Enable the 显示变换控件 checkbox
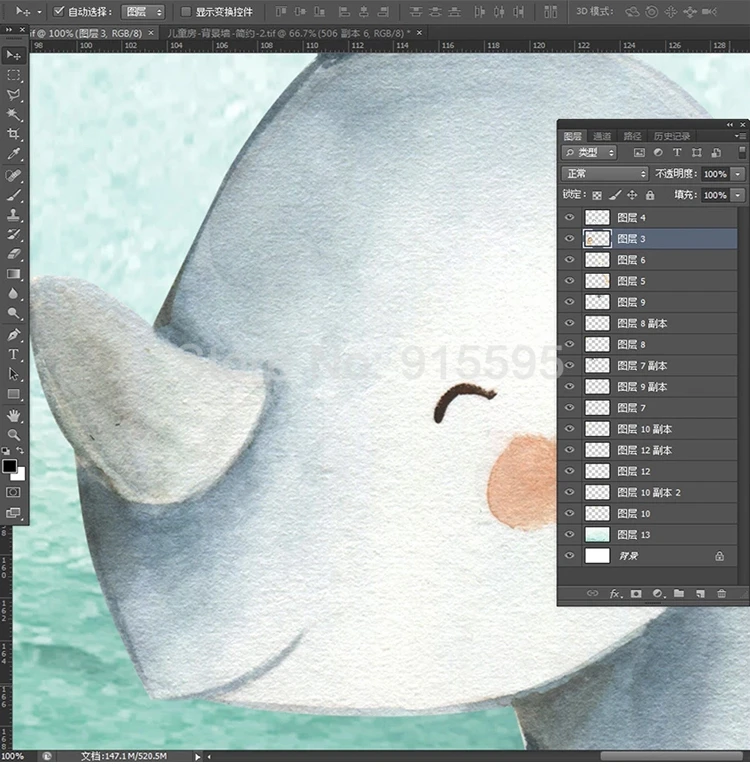Image resolution: width=750 pixels, height=772 pixels. [x=185, y=12]
